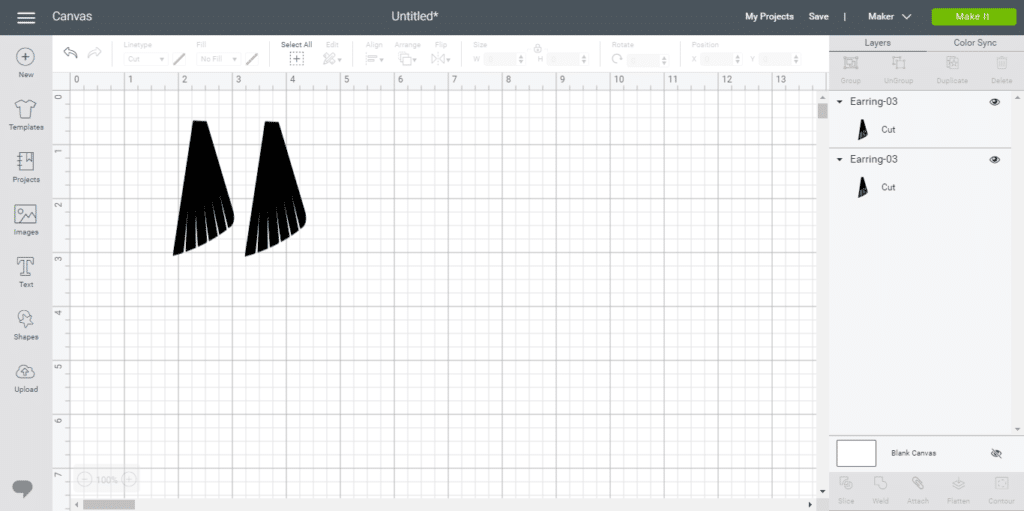Image resolution: width=1024 pixels, height=511 pixels.
Task: Open the Maker machine dropdown
Action: 889,17
